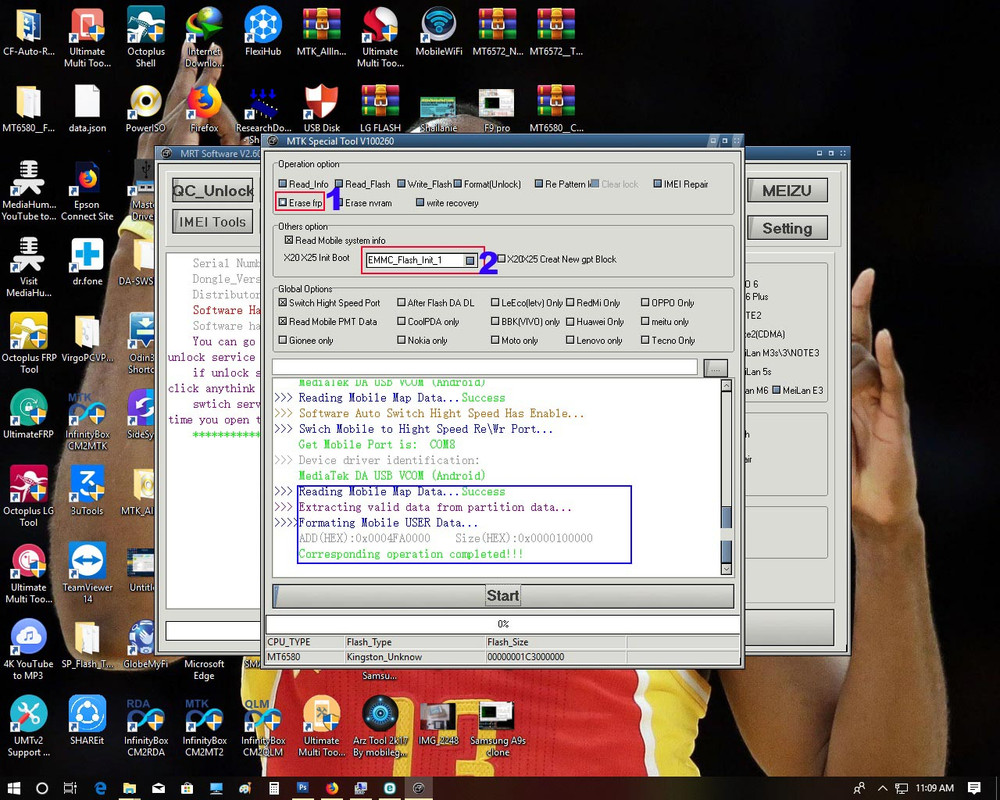Launch TeamViewer 14 from desktop
This screenshot has width=1000, height=800.
pos(87,573)
